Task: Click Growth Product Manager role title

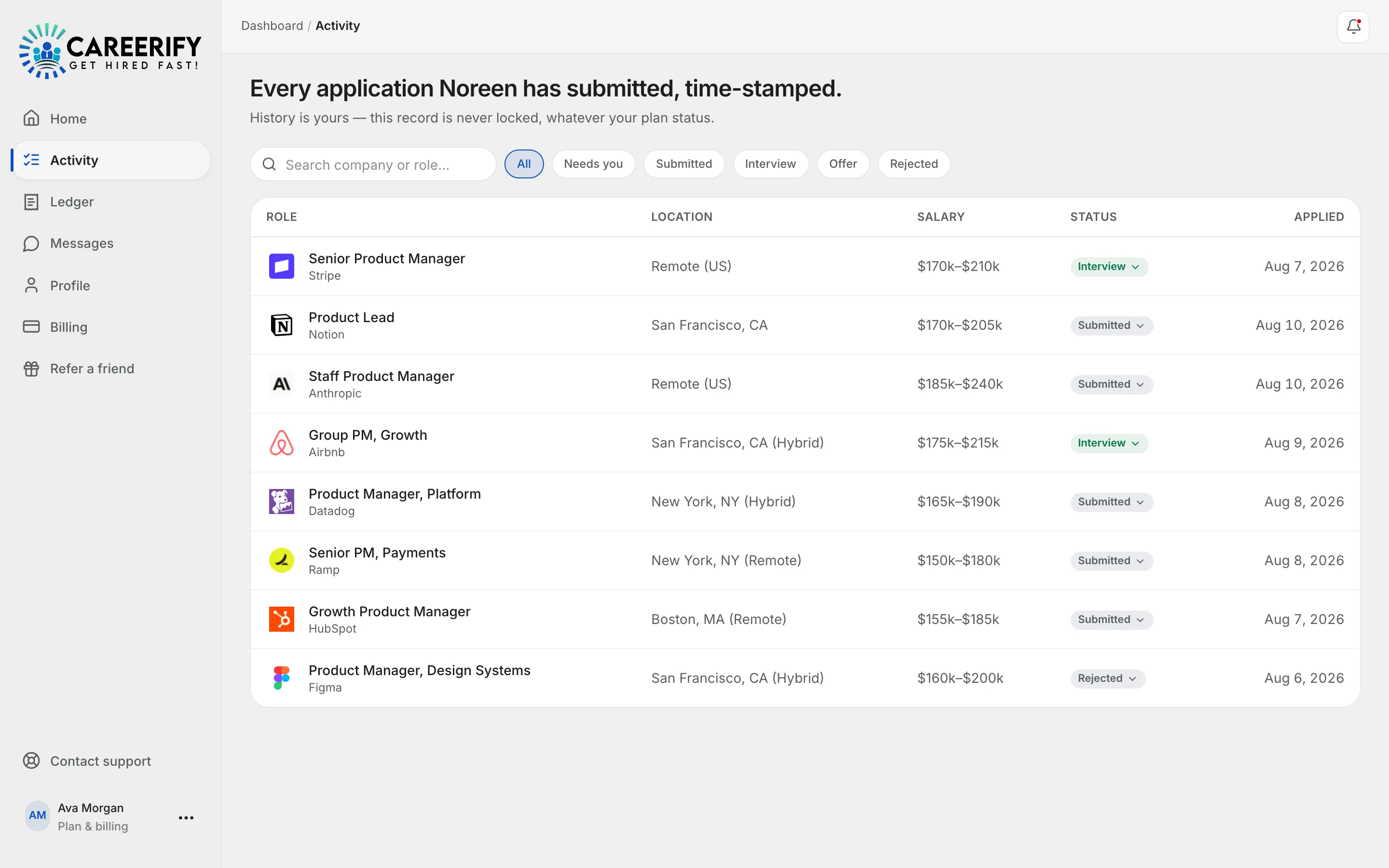Action: (389, 612)
